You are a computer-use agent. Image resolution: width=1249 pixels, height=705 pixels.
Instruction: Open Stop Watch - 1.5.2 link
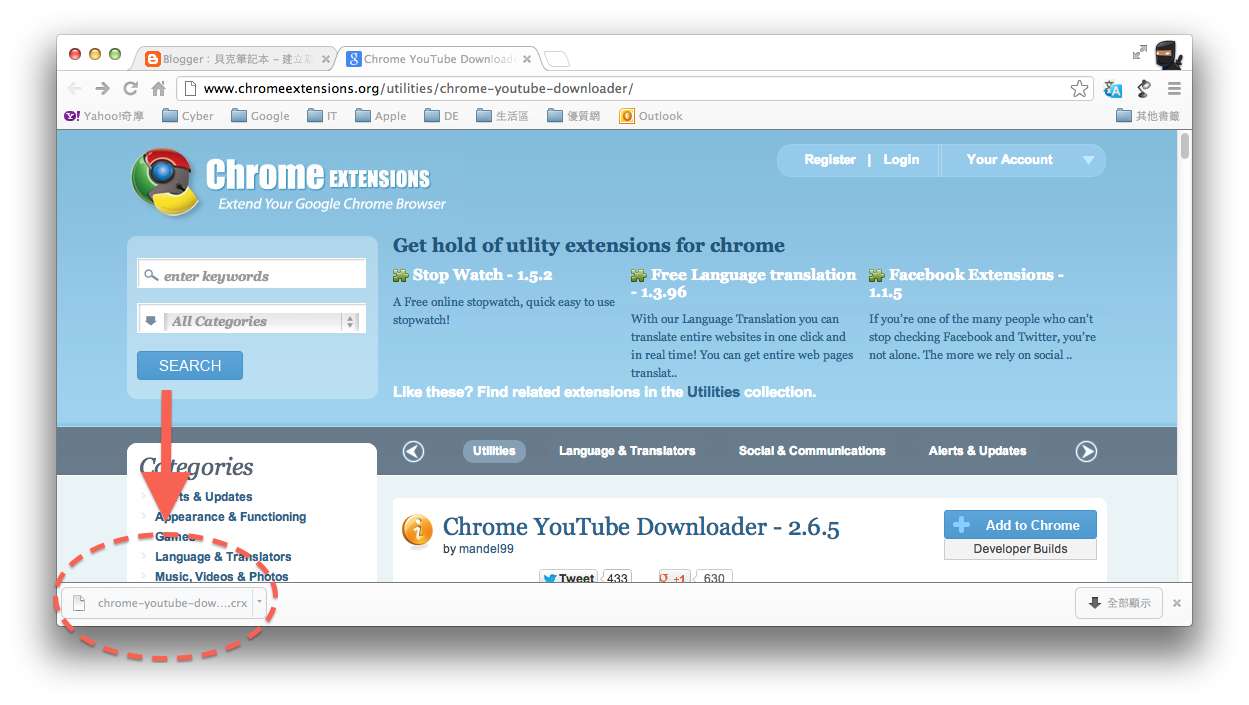coord(482,275)
